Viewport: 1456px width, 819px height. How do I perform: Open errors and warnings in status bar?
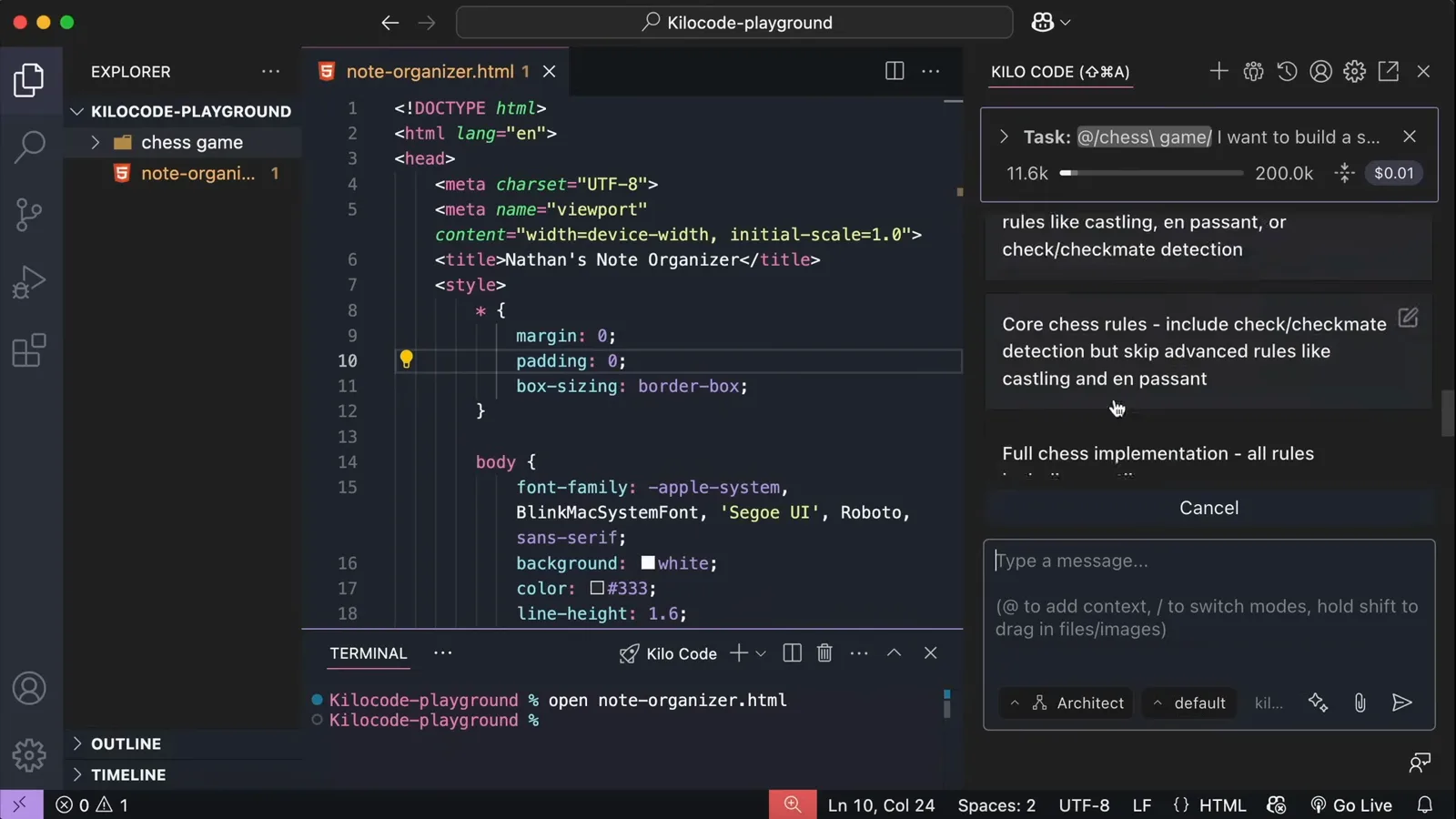[x=92, y=805]
